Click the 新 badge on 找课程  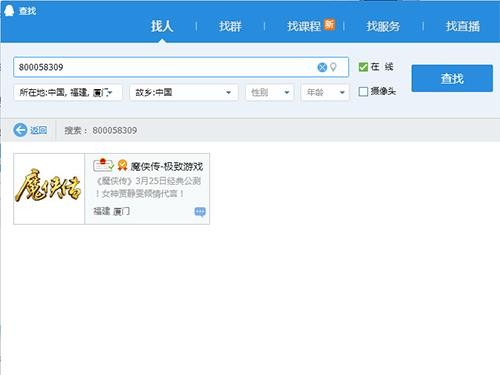[x=329, y=24]
